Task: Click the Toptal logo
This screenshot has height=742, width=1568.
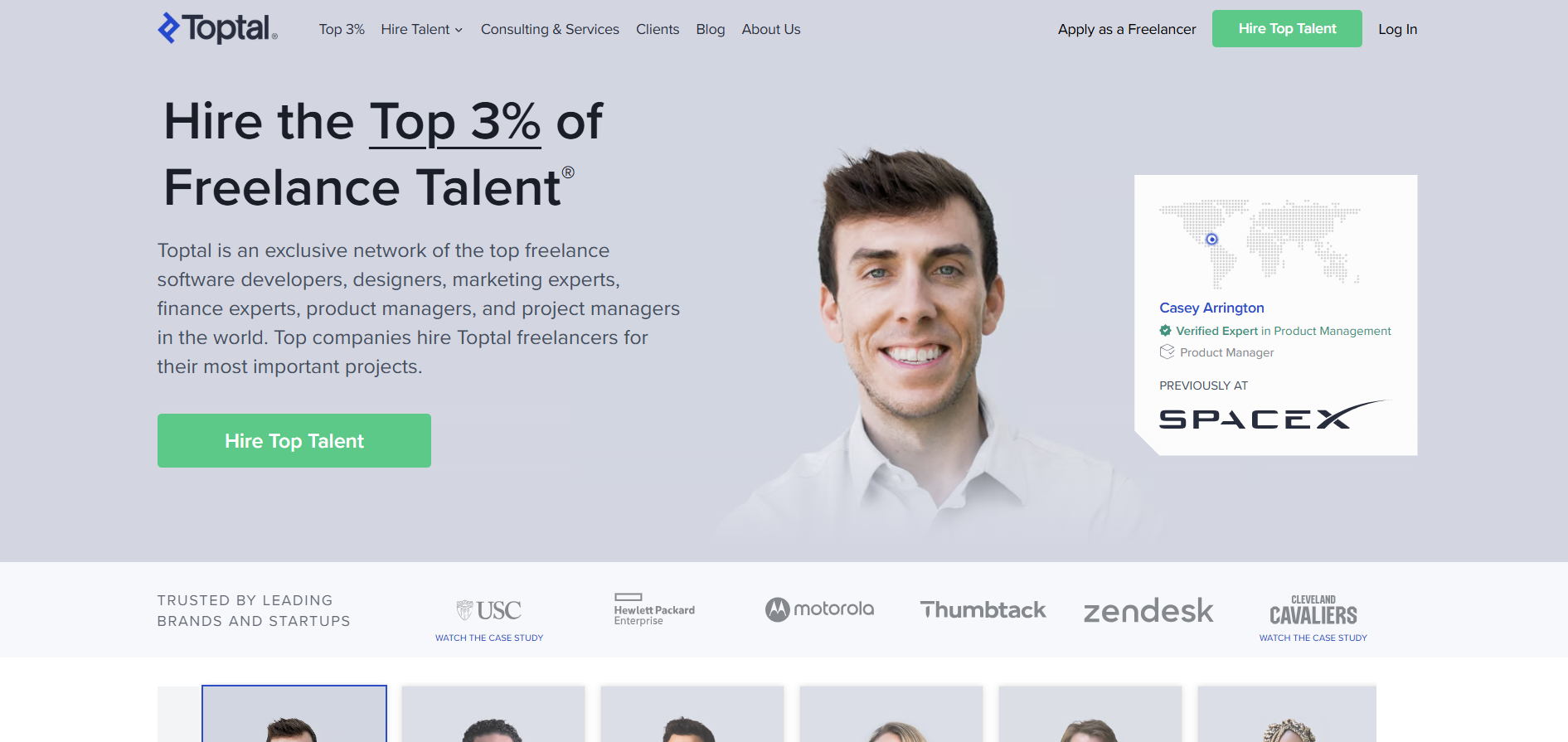Action: coord(217,28)
